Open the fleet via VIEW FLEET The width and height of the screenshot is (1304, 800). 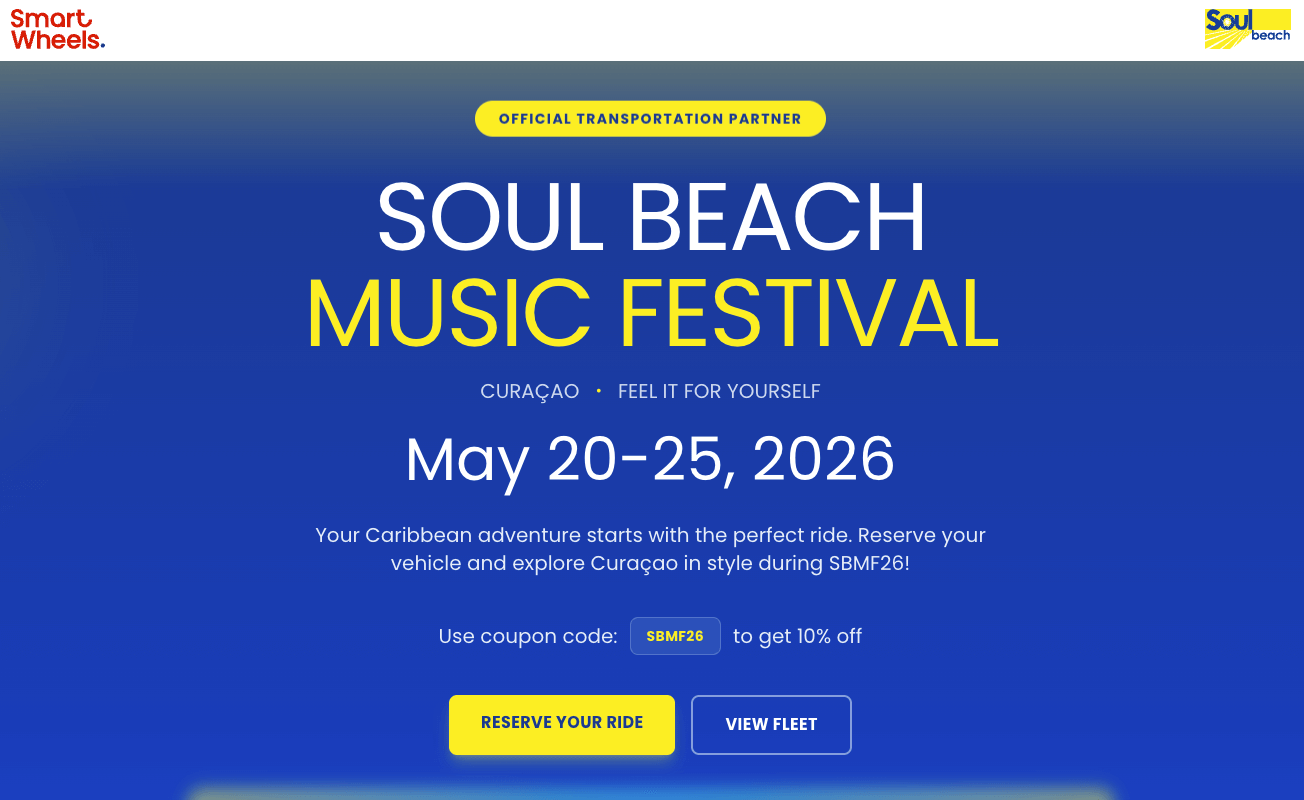click(770, 724)
